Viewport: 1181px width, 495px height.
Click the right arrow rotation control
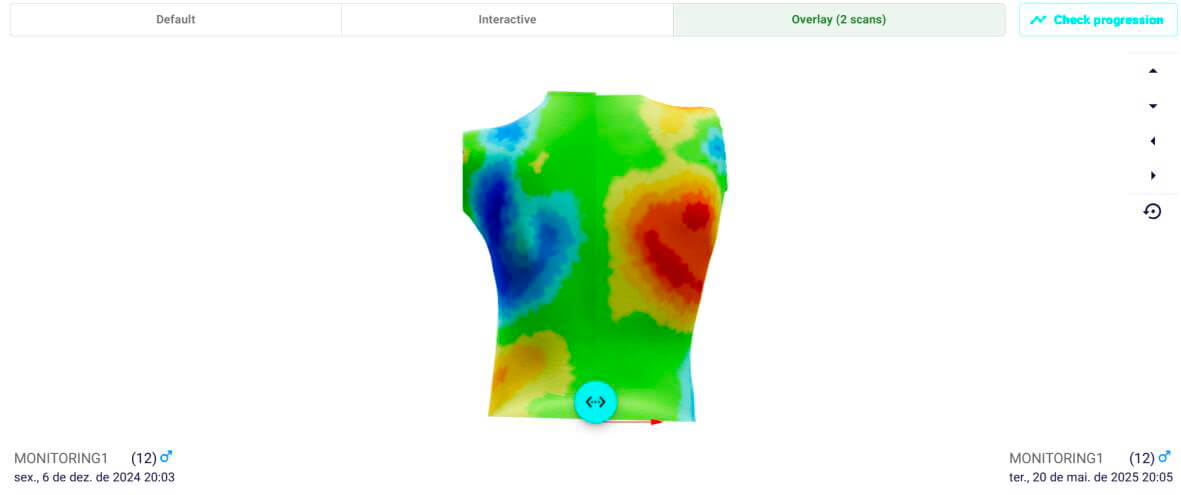pos(1153,176)
